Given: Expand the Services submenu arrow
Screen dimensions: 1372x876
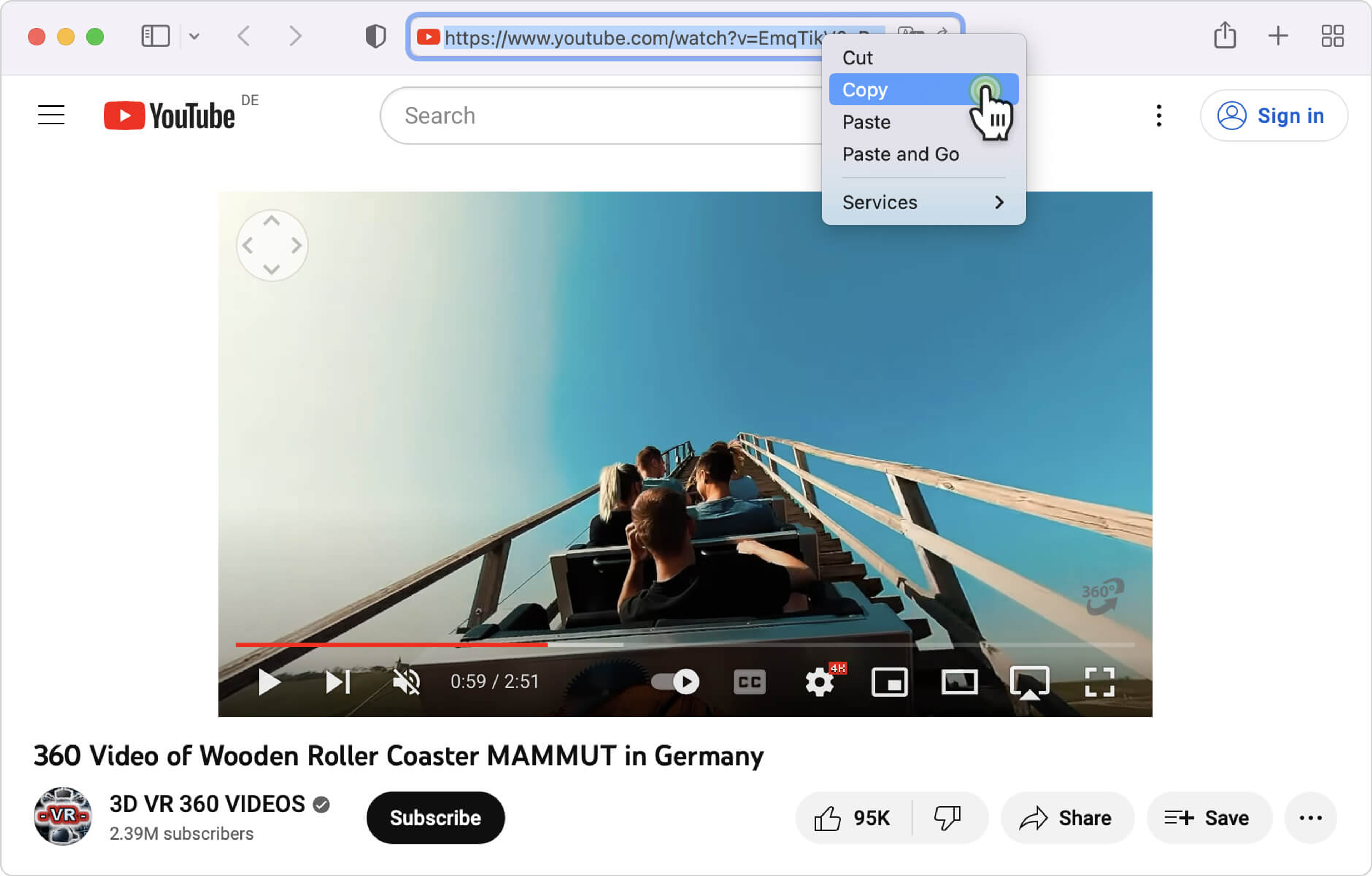Looking at the screenshot, I should coord(999,202).
